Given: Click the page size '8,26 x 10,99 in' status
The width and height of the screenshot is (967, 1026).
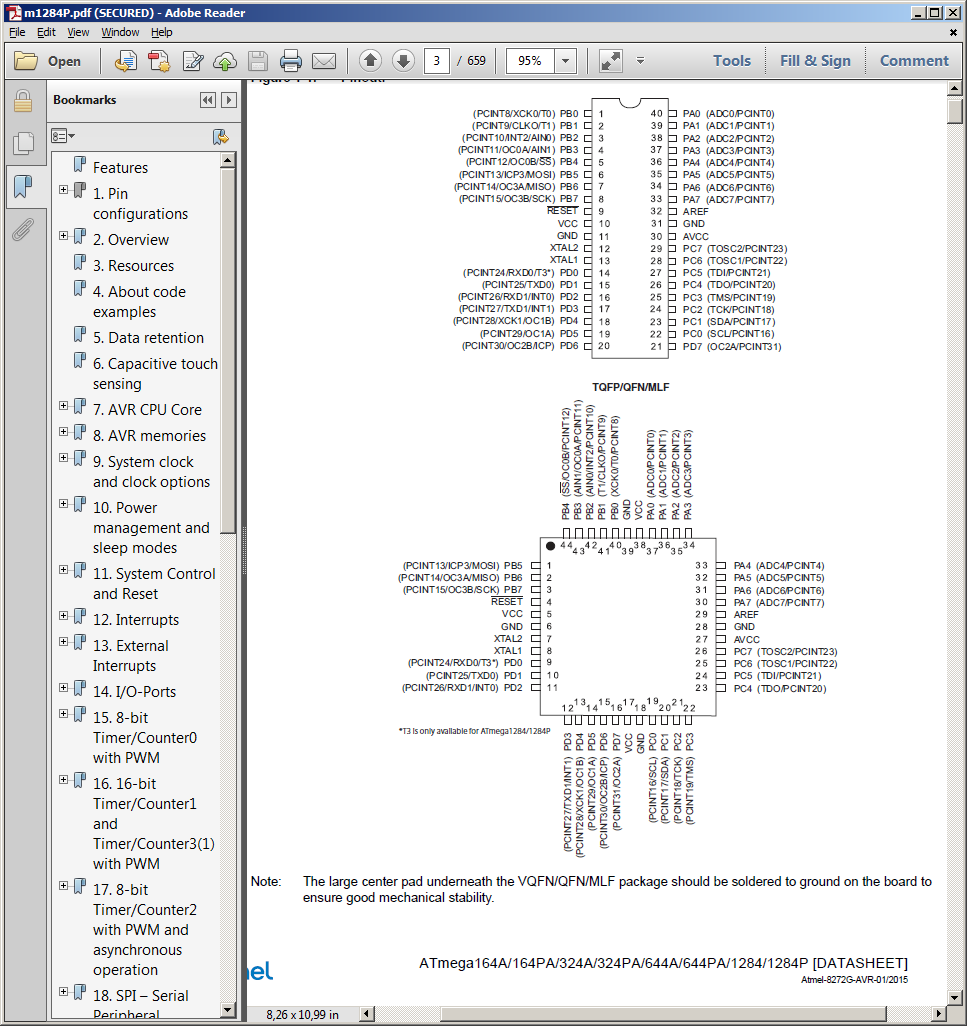Looking at the screenshot, I should (x=302, y=1014).
